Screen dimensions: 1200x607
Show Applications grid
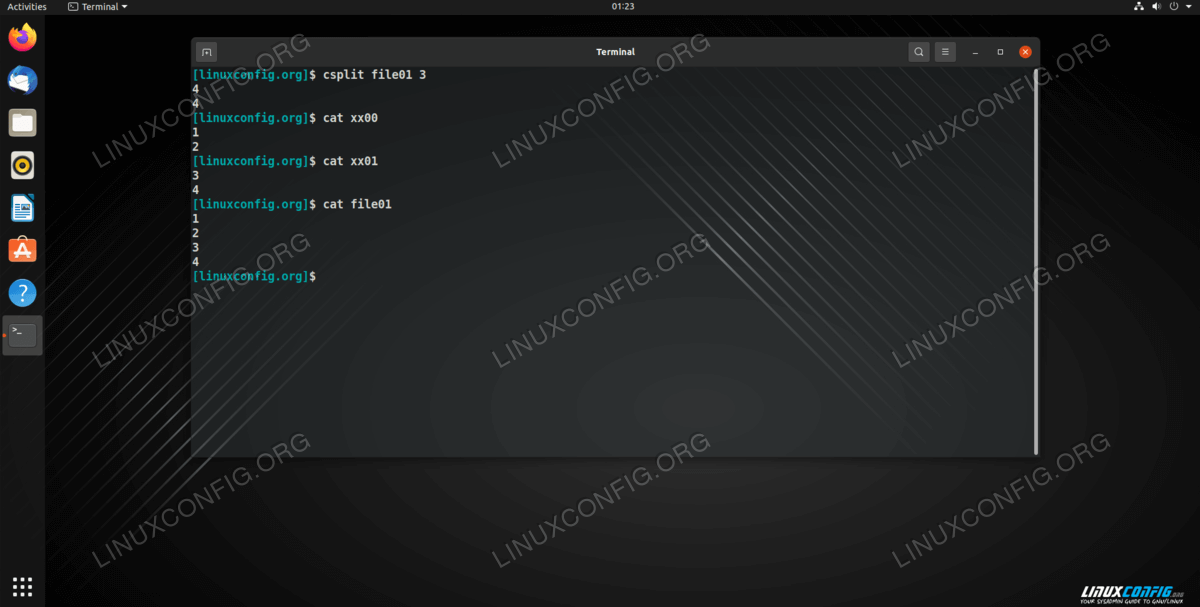pos(22,586)
